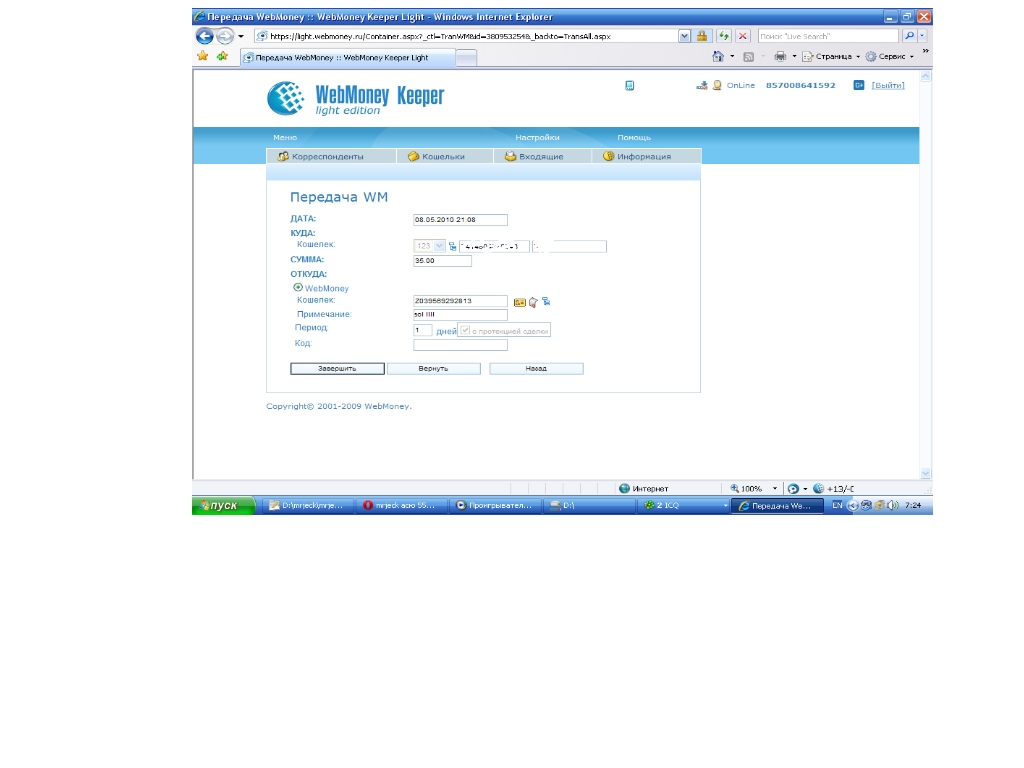Click the WMID 857008641592 text
Viewport: 1024px width, 768px height.
pos(801,86)
